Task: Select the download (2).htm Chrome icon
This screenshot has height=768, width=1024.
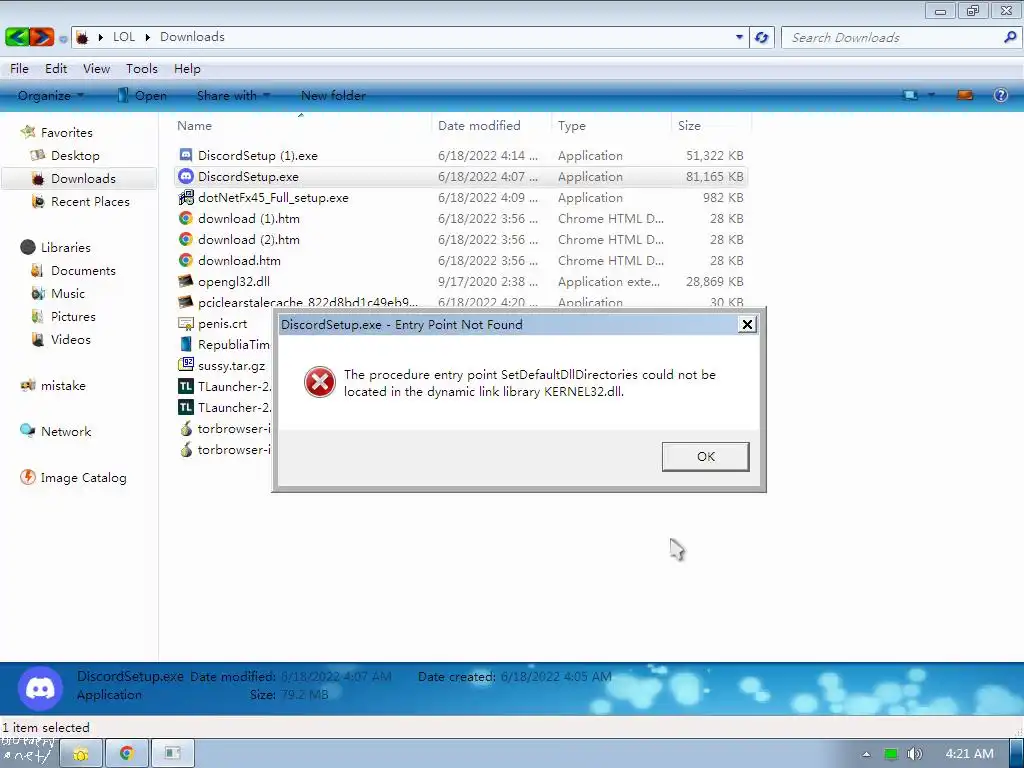Action: (186, 240)
